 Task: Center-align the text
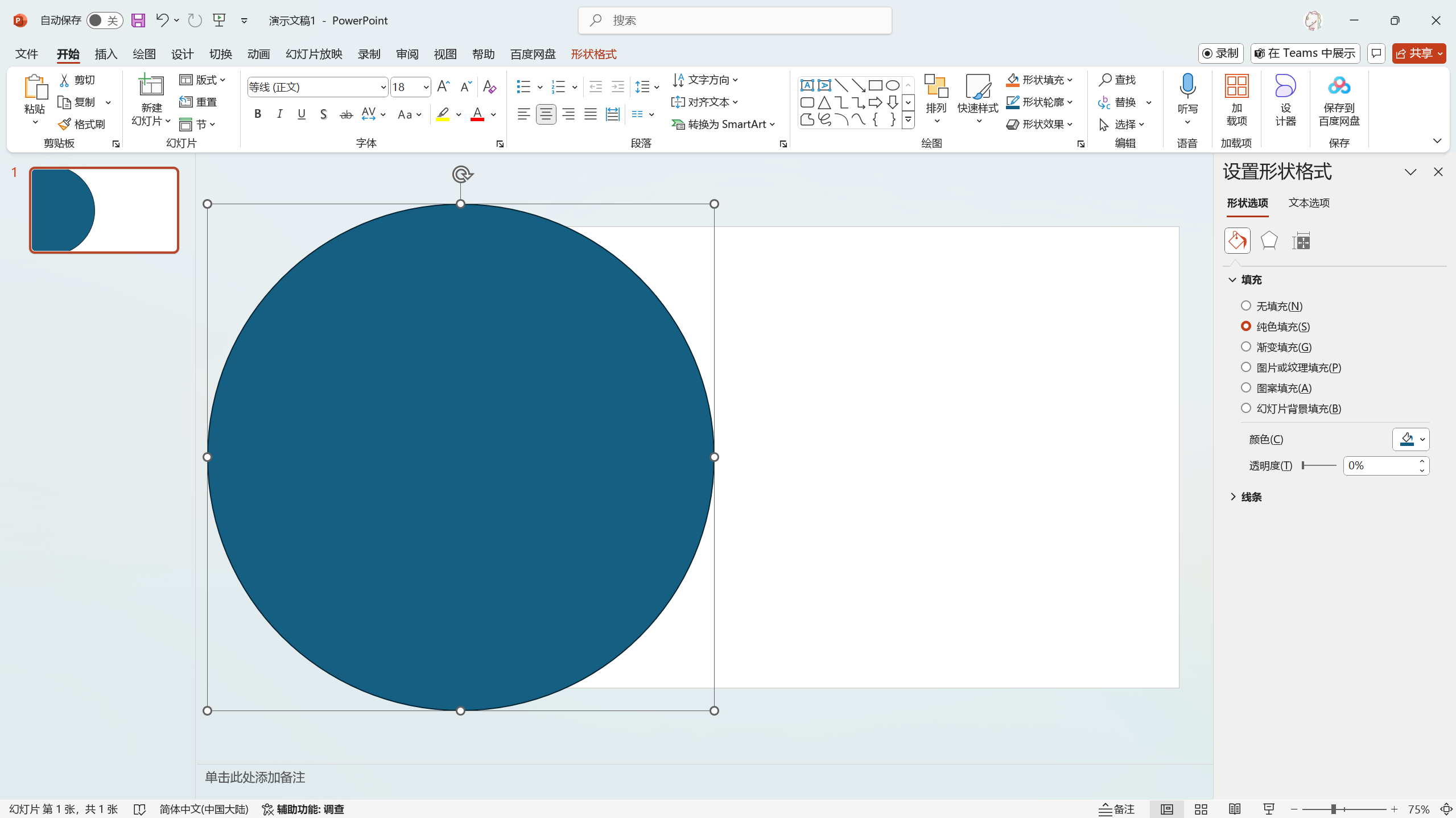tap(546, 114)
